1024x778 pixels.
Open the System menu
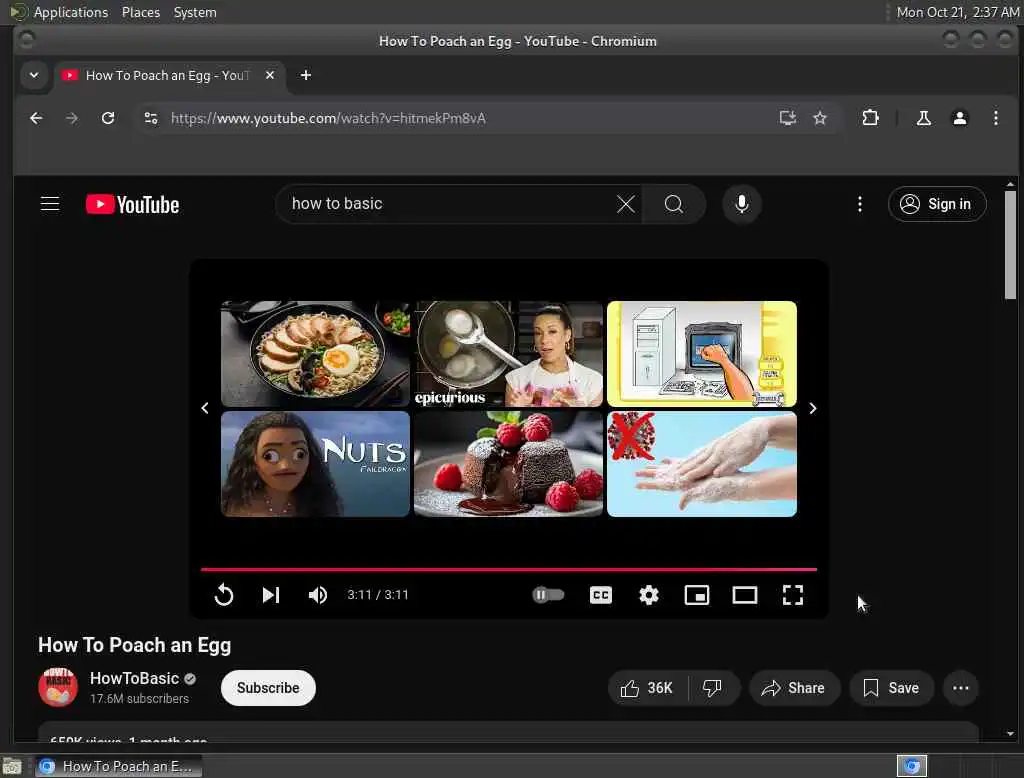pyautogui.click(x=195, y=12)
